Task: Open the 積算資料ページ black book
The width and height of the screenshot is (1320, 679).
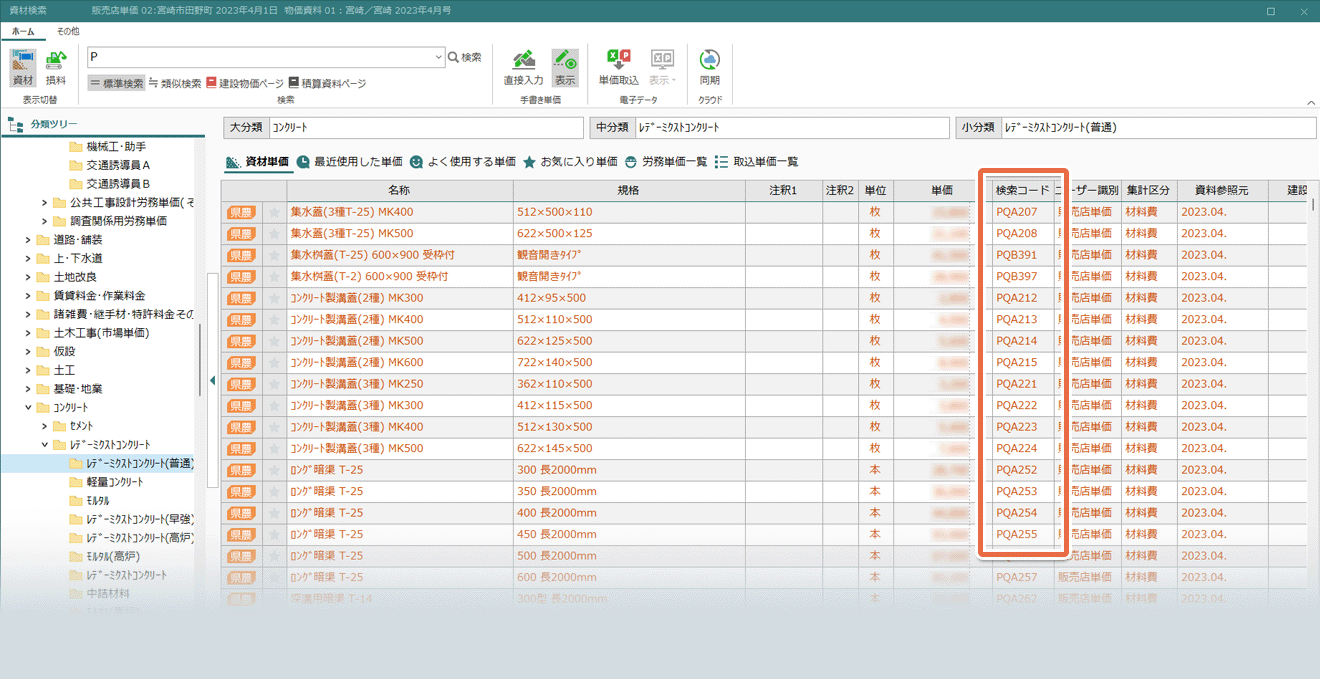Action: (x=327, y=83)
